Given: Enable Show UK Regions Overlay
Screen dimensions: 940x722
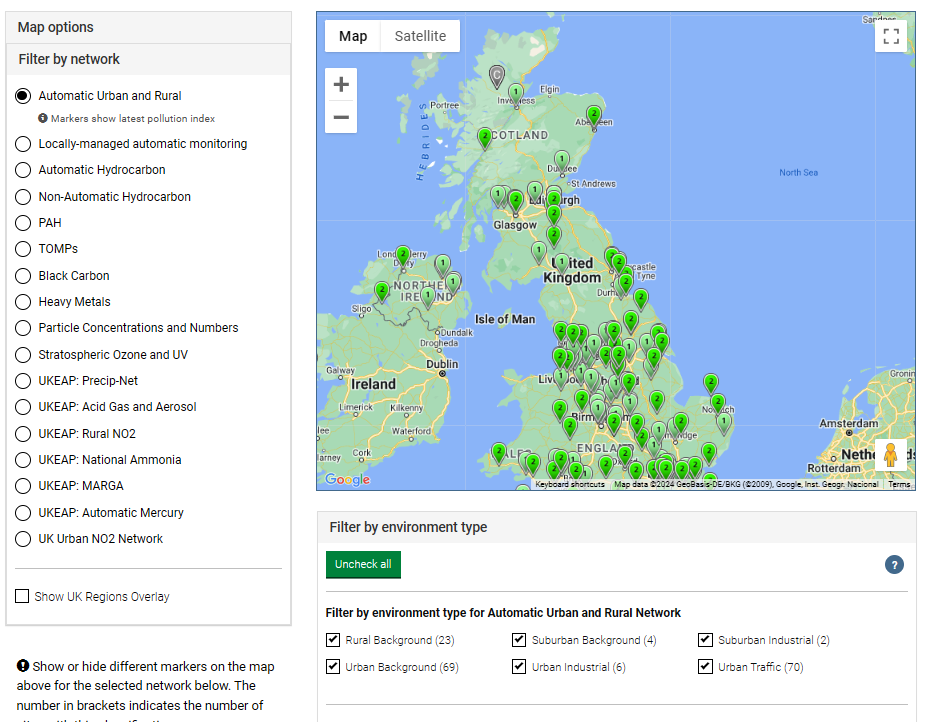Looking at the screenshot, I should coord(22,597).
